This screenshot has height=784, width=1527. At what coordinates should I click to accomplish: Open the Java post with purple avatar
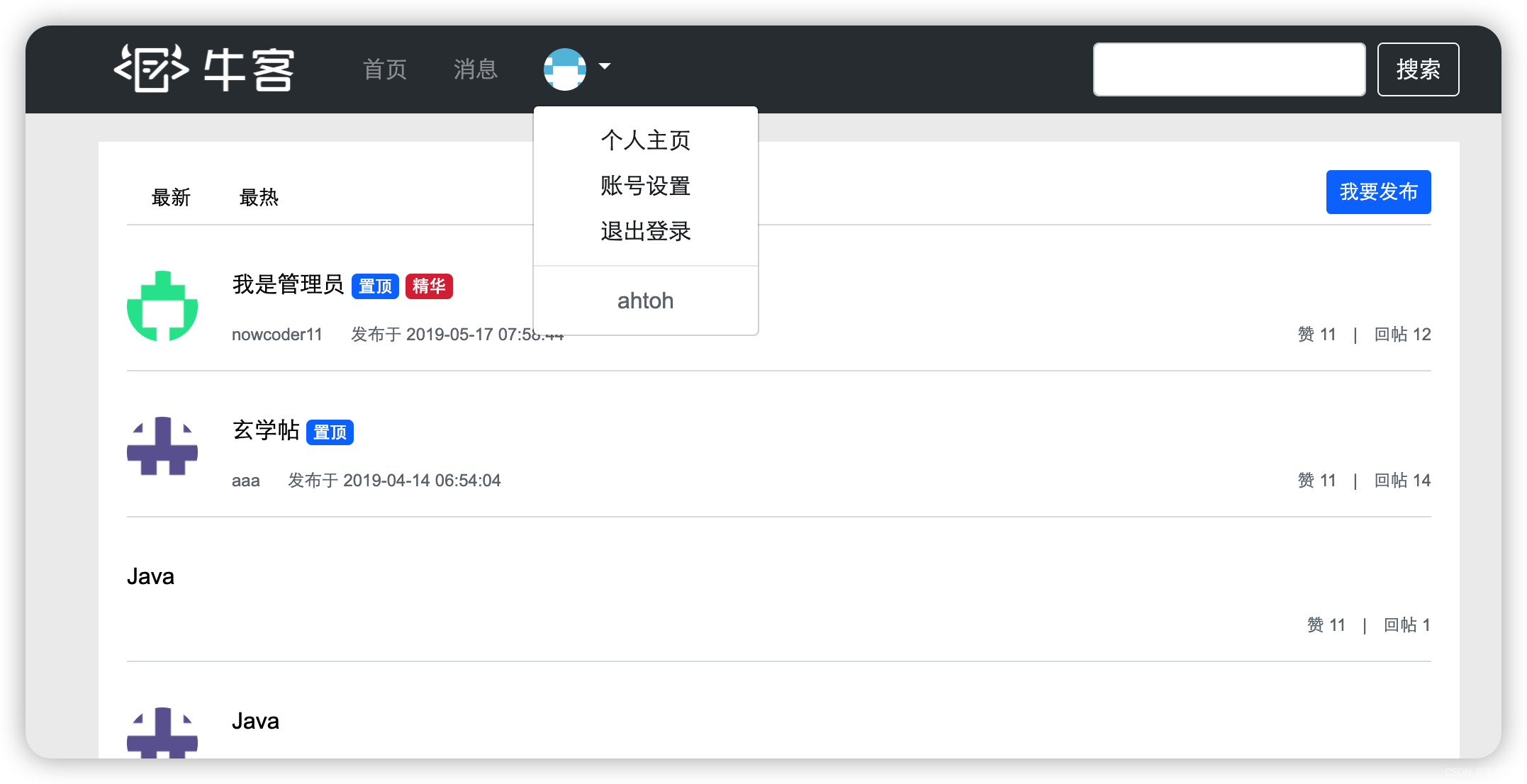(255, 721)
